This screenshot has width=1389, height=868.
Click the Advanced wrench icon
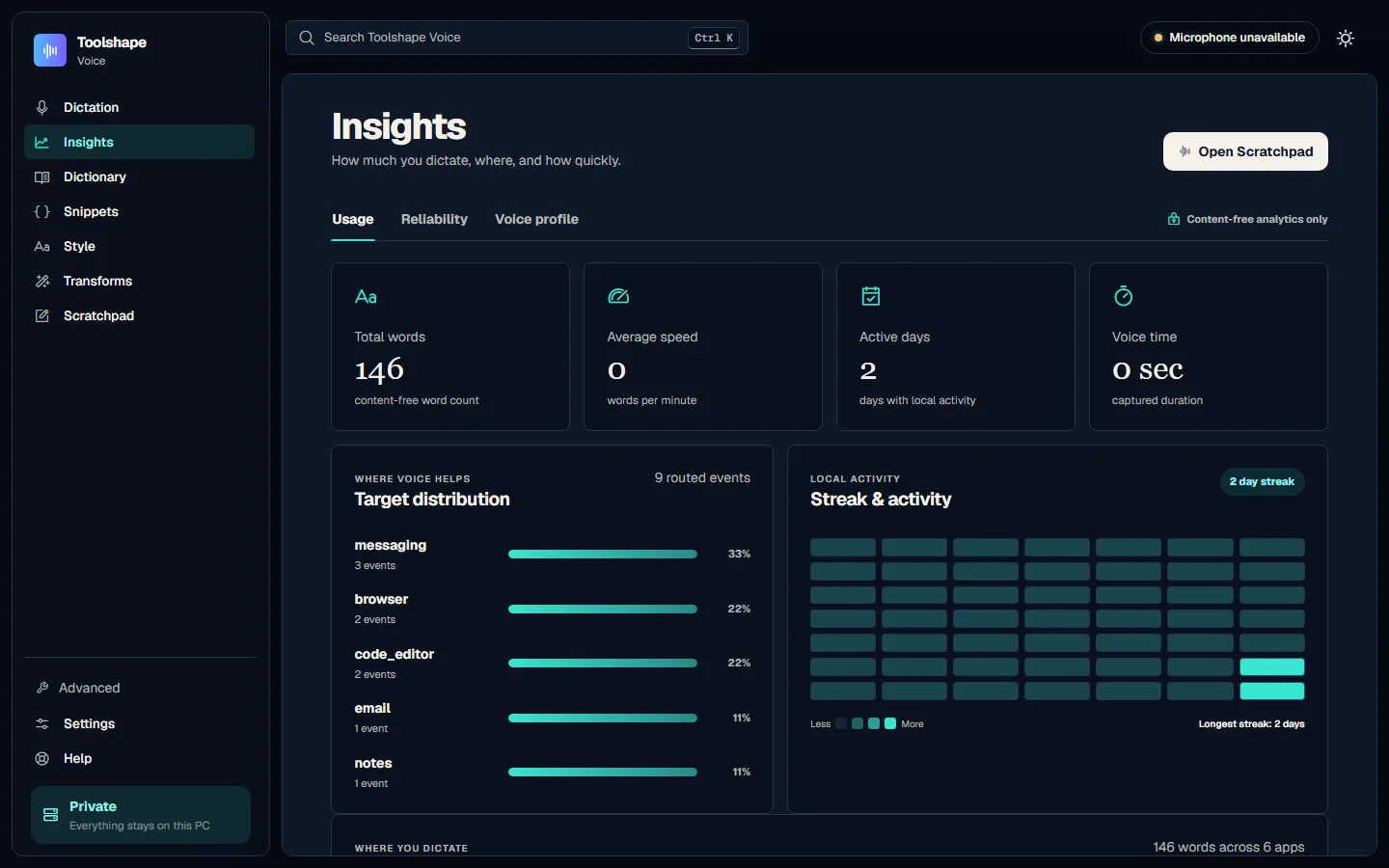pyautogui.click(x=42, y=688)
